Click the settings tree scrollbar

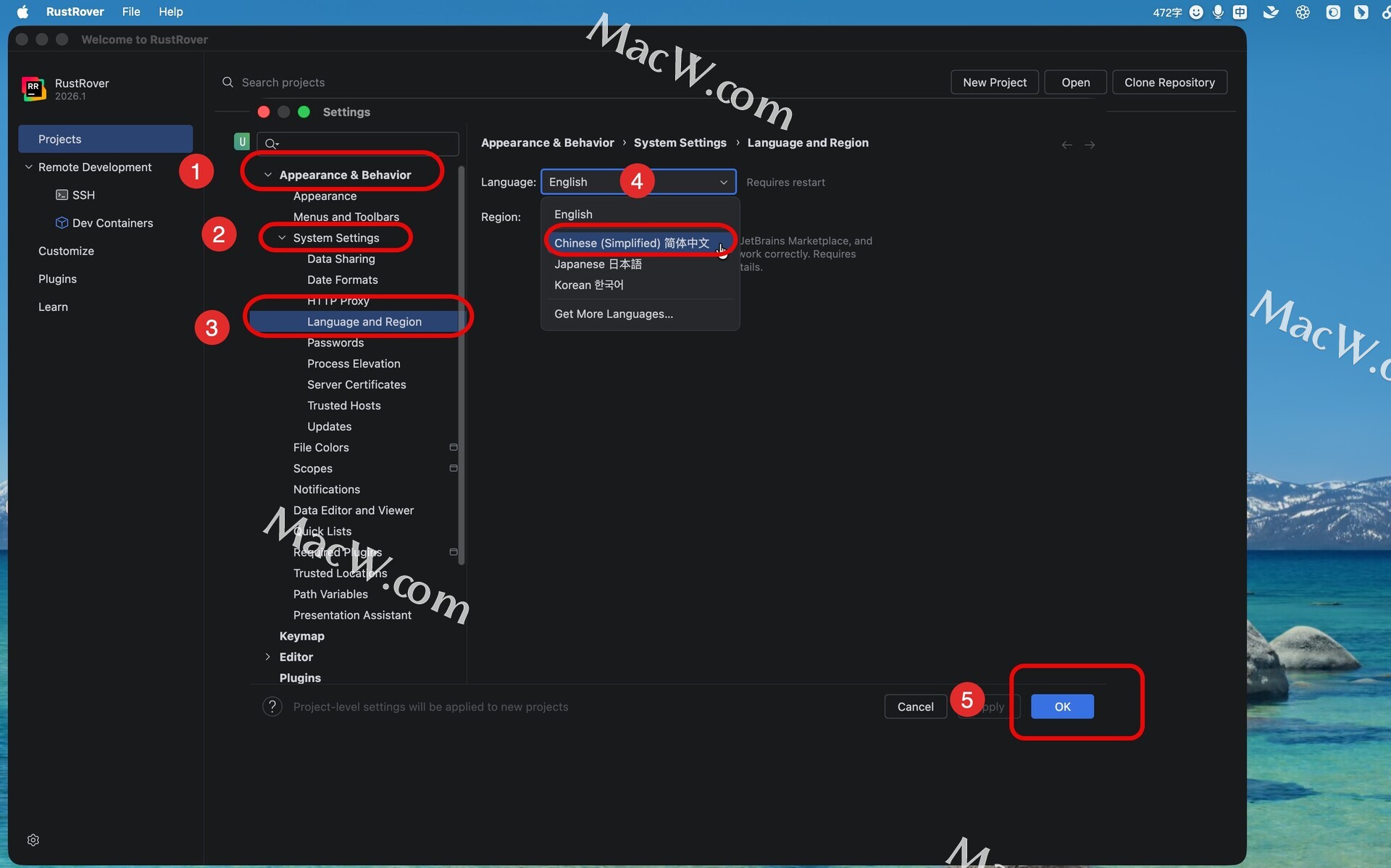tap(461, 362)
